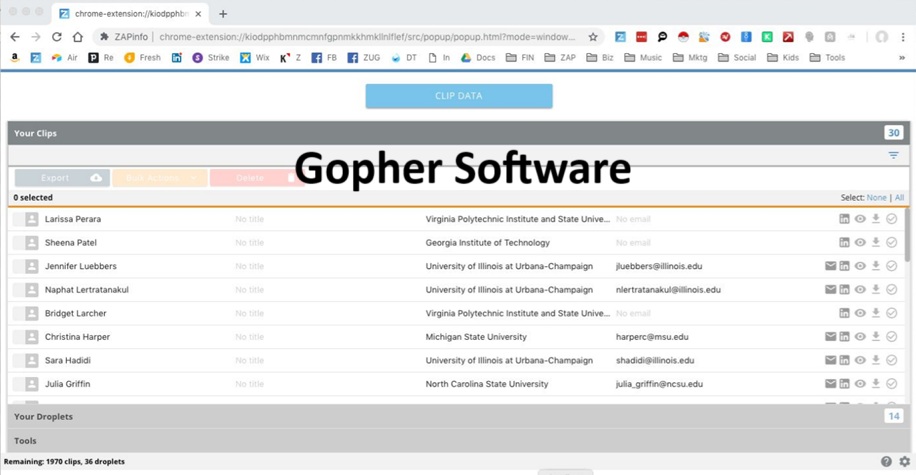This screenshot has width=916, height=475.
Task: Expand the Your Droplets section
Action: click(x=43, y=417)
